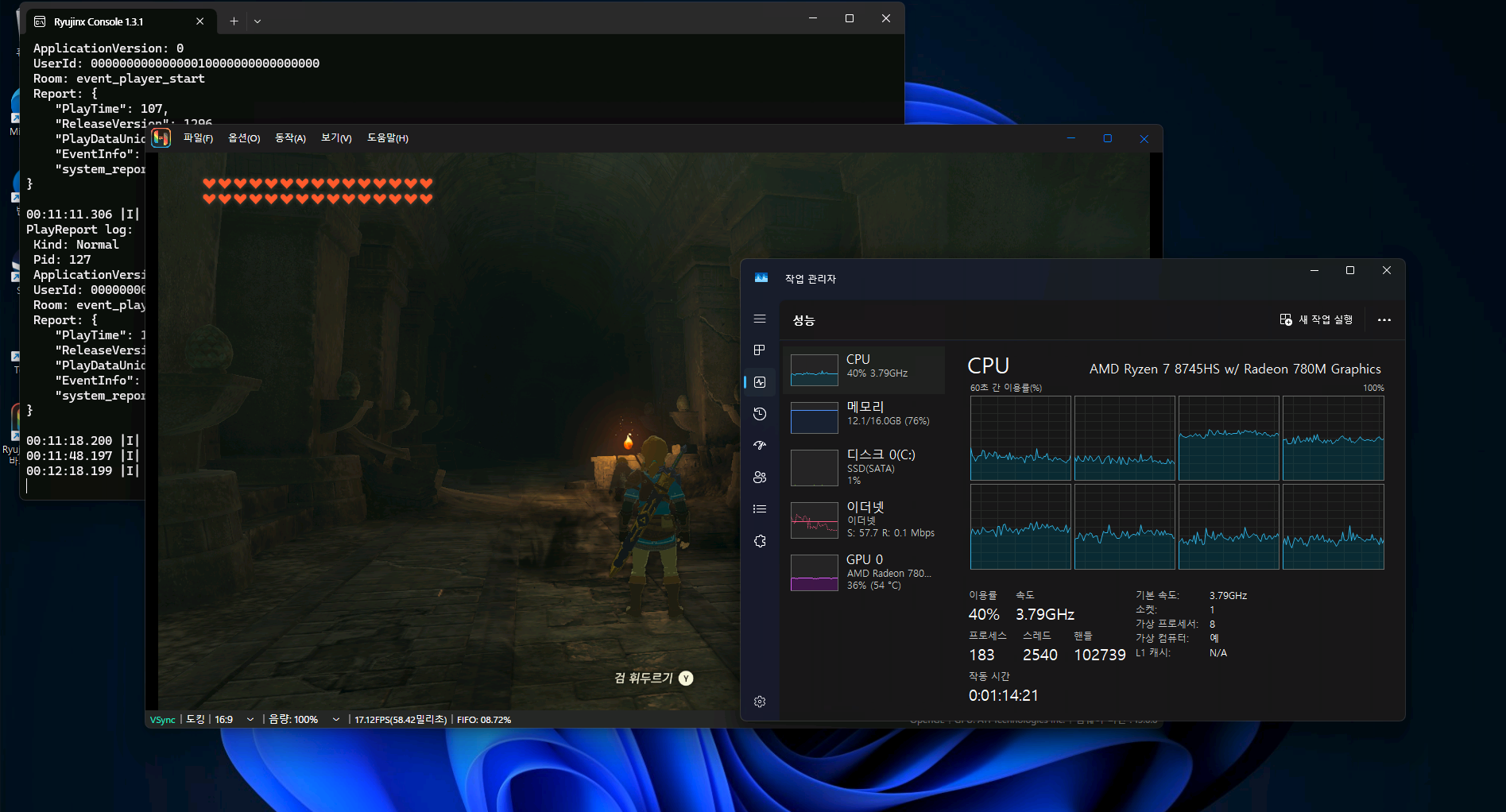Viewport: 1506px width, 812px height.
Task: Open Startup apps icon in sidebar
Action: pyautogui.click(x=760, y=446)
